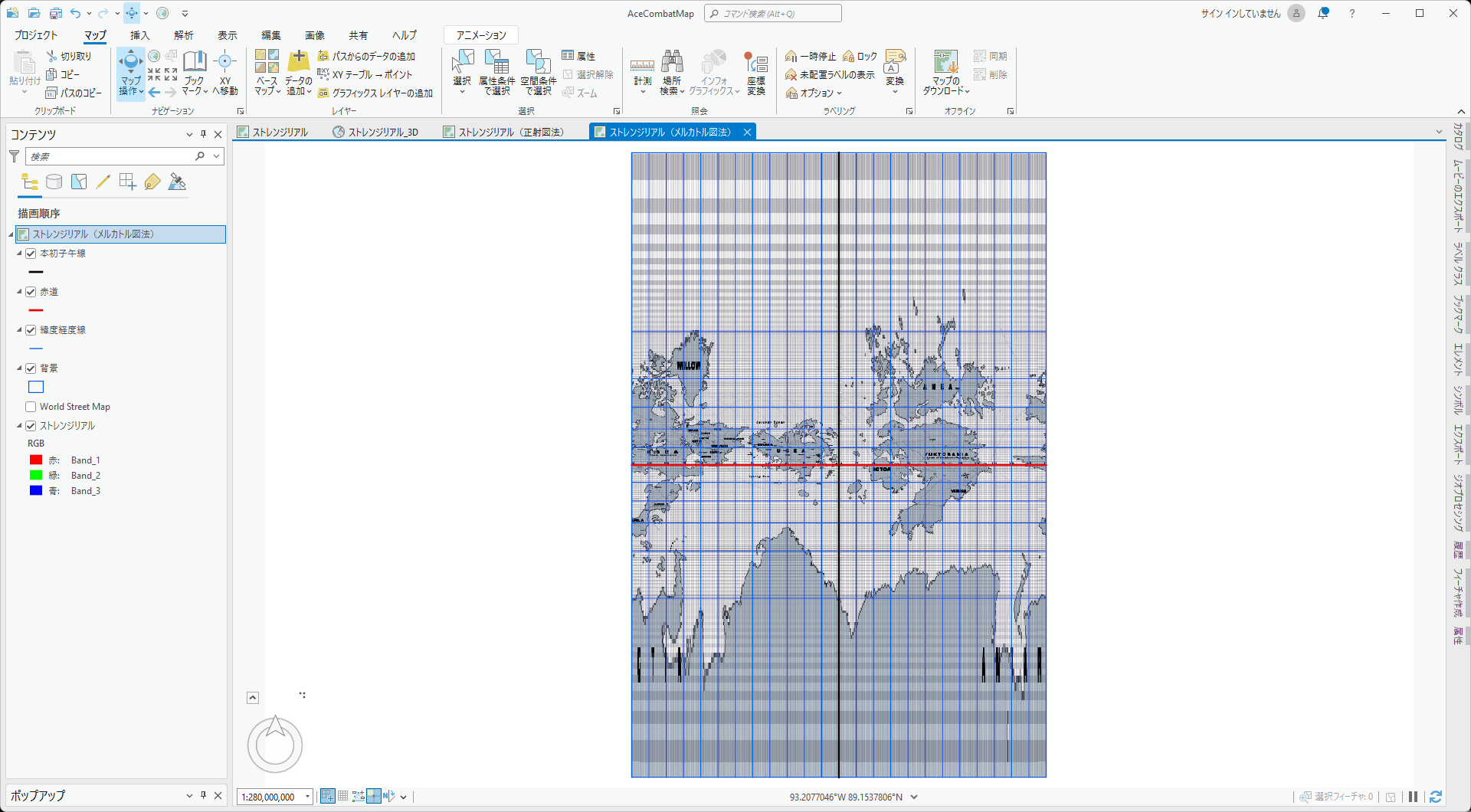Toggle the snapping button in status bar
Image resolution: width=1471 pixels, height=812 pixels.
[327, 797]
